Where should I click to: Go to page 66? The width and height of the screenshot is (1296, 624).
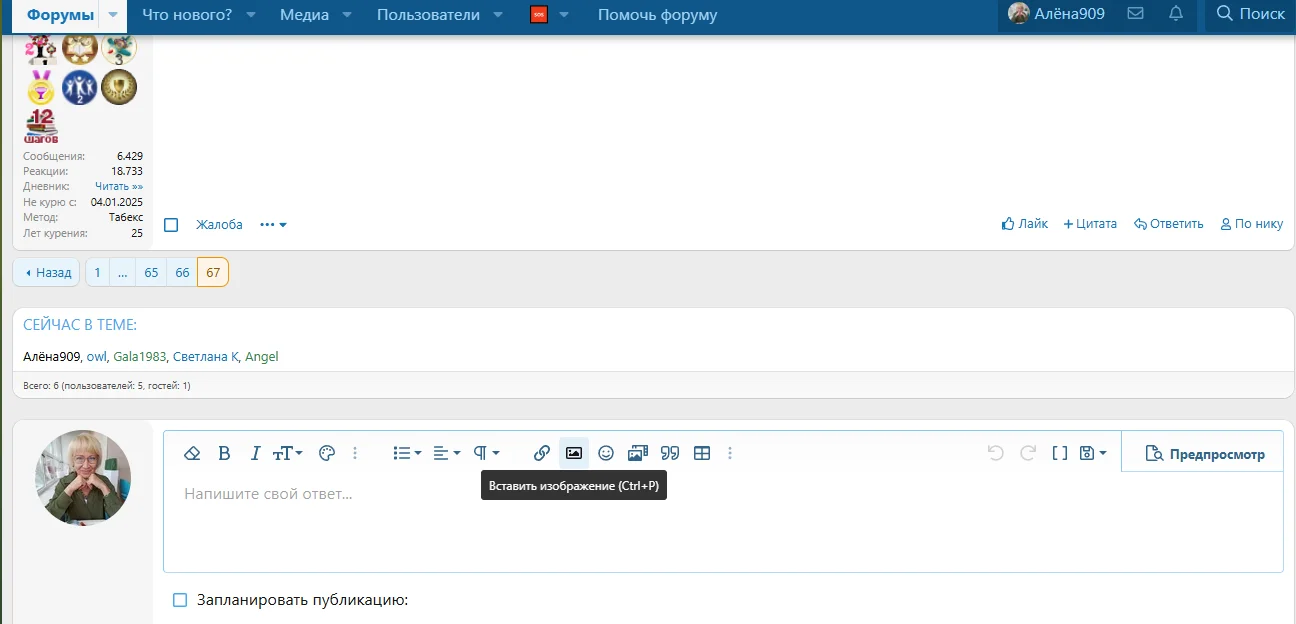[x=182, y=272]
